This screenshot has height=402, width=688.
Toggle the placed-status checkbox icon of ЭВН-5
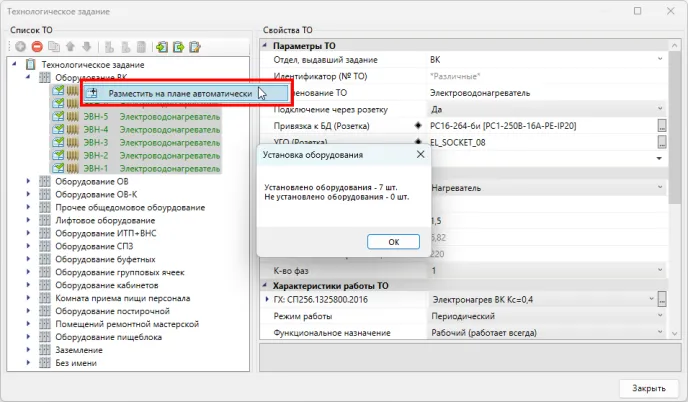59,116
